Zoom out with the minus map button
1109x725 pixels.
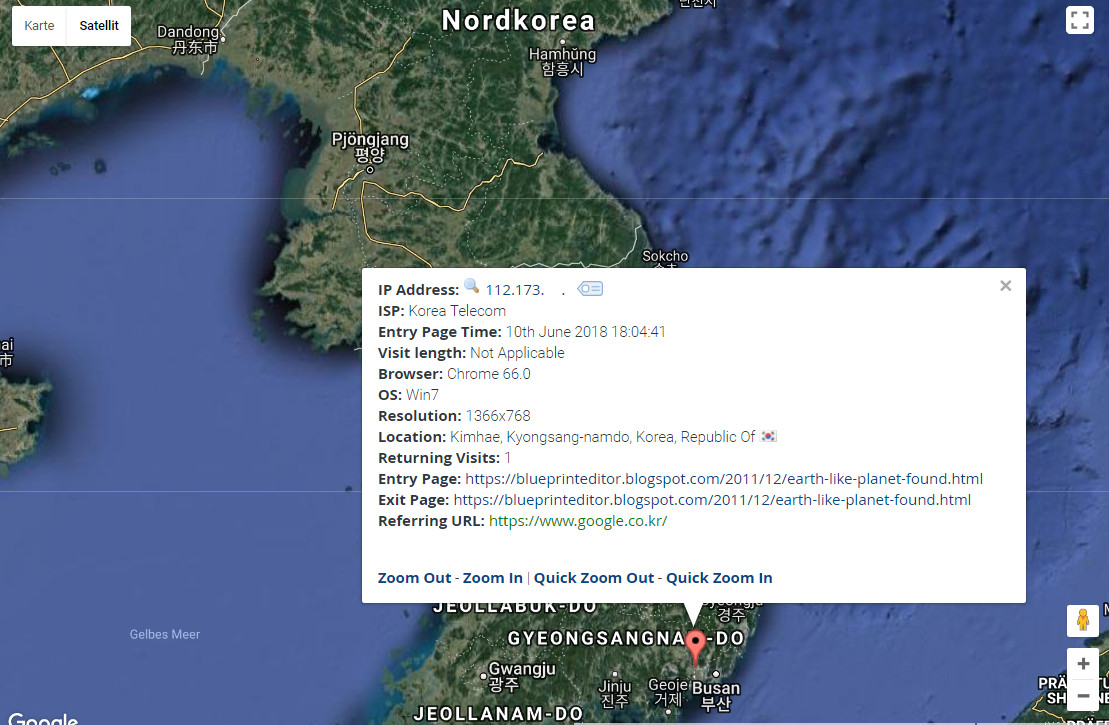(1082, 696)
